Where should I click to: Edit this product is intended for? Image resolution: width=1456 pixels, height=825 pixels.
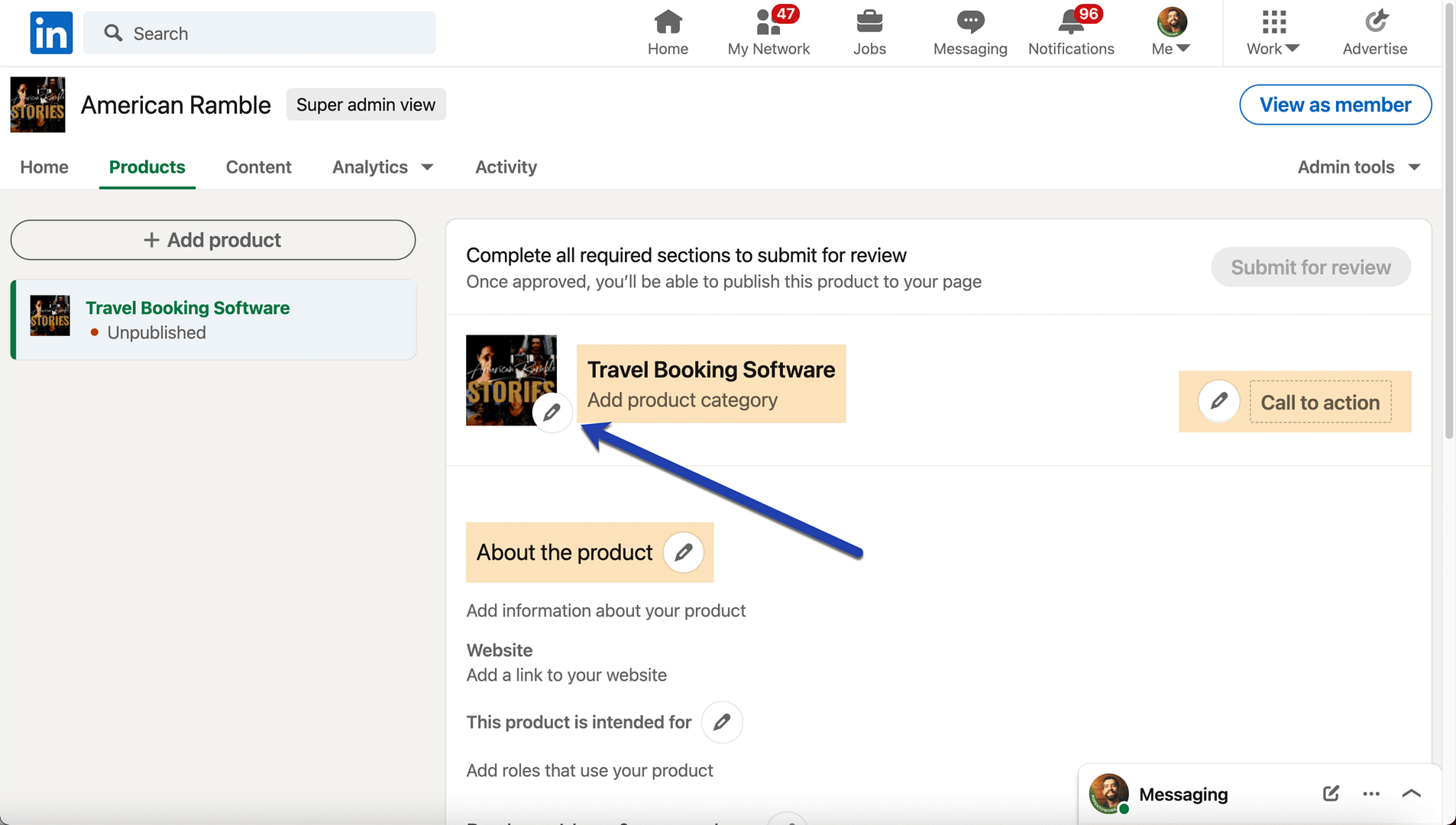pyautogui.click(x=721, y=722)
